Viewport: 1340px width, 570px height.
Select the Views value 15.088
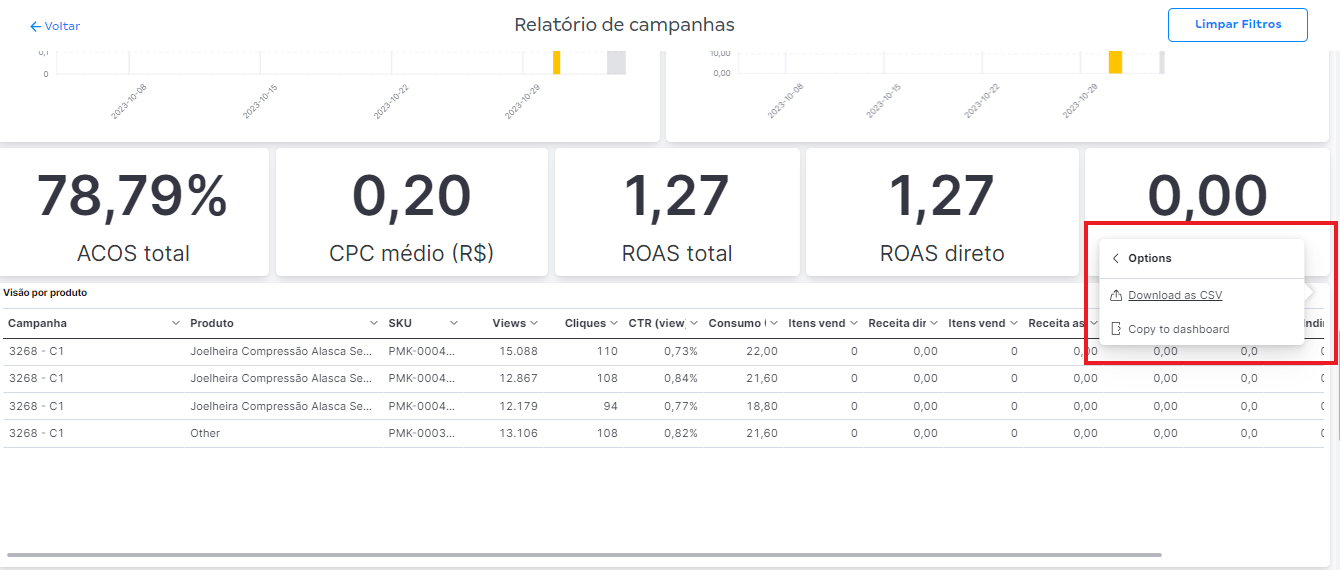[x=518, y=351]
